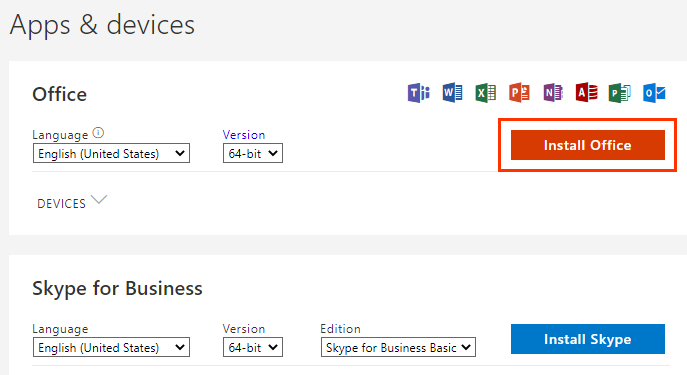
Task: Click the Publisher app icon
Action: pyautogui.click(x=620, y=92)
